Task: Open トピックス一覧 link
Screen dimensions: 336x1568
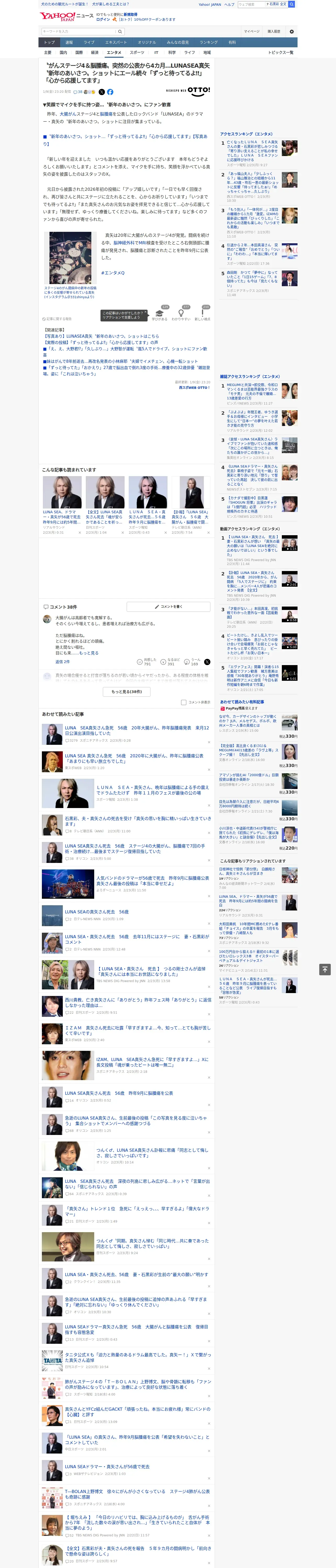Action: [x=281, y=52]
